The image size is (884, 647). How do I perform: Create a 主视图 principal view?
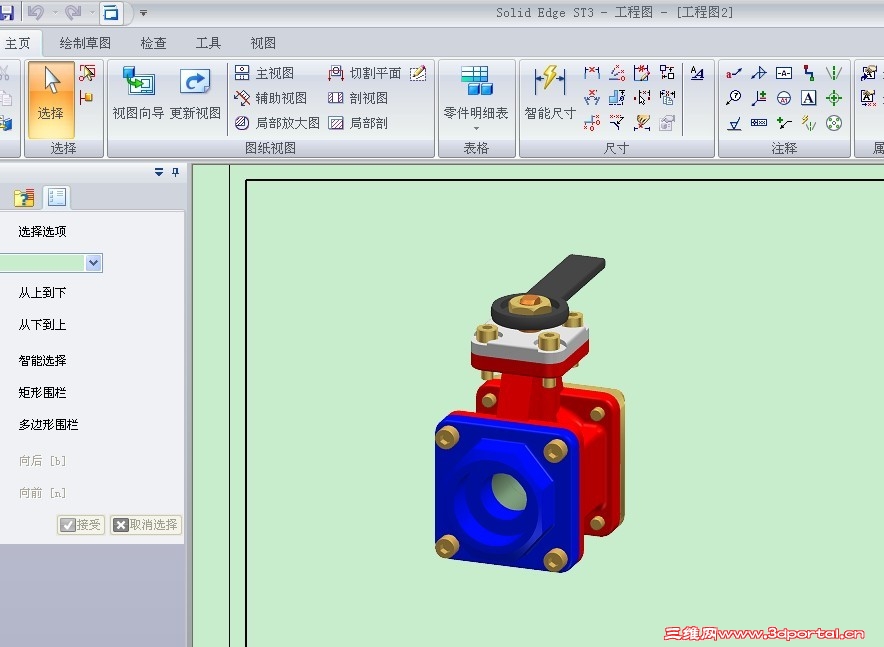click(x=264, y=73)
